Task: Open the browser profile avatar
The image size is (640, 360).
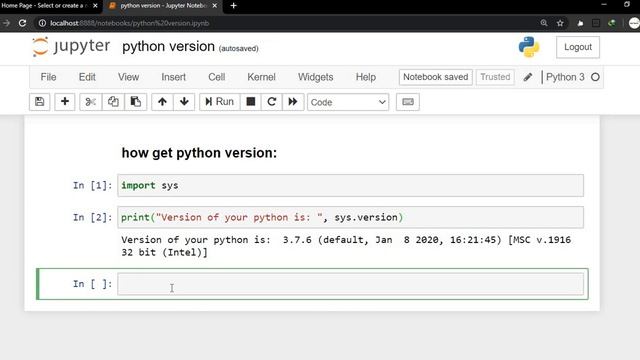Action: coord(634,23)
